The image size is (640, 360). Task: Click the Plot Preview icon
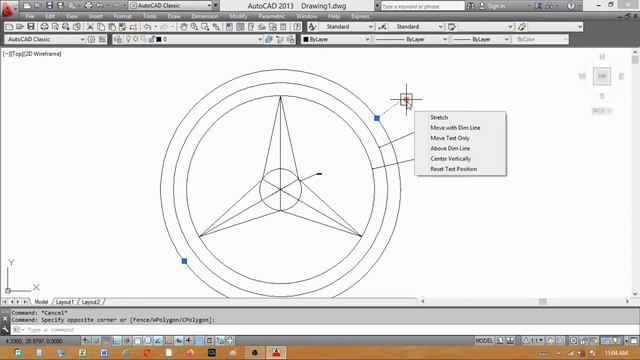[x=55, y=27]
